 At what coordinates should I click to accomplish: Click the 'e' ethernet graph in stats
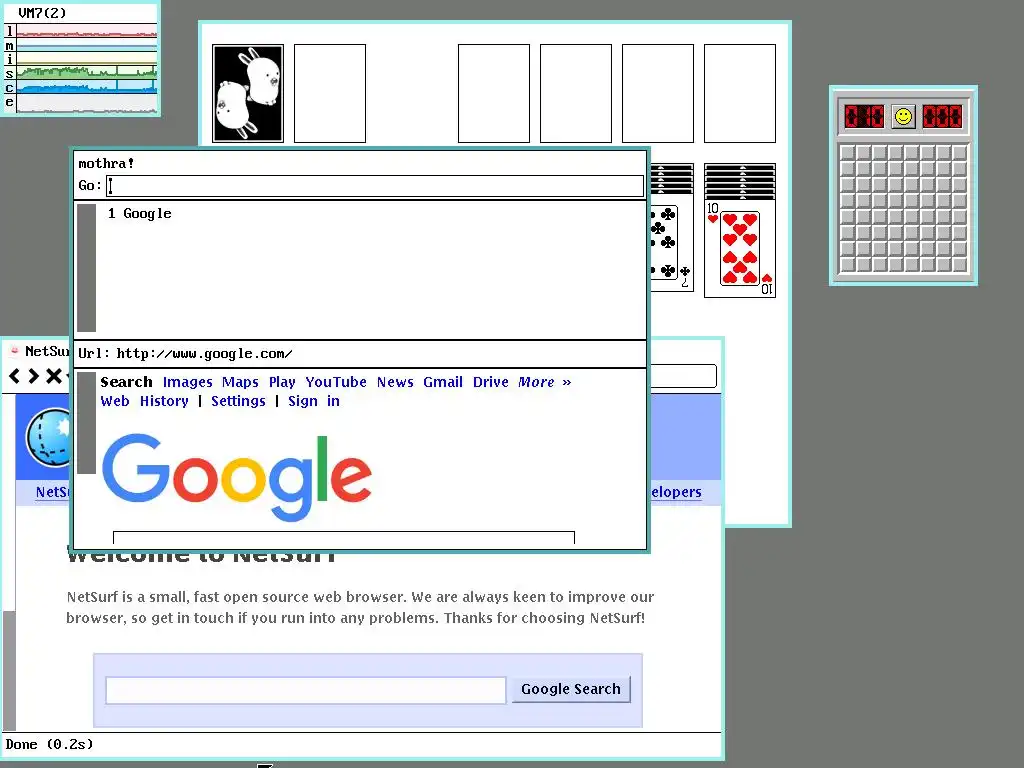[x=86, y=103]
